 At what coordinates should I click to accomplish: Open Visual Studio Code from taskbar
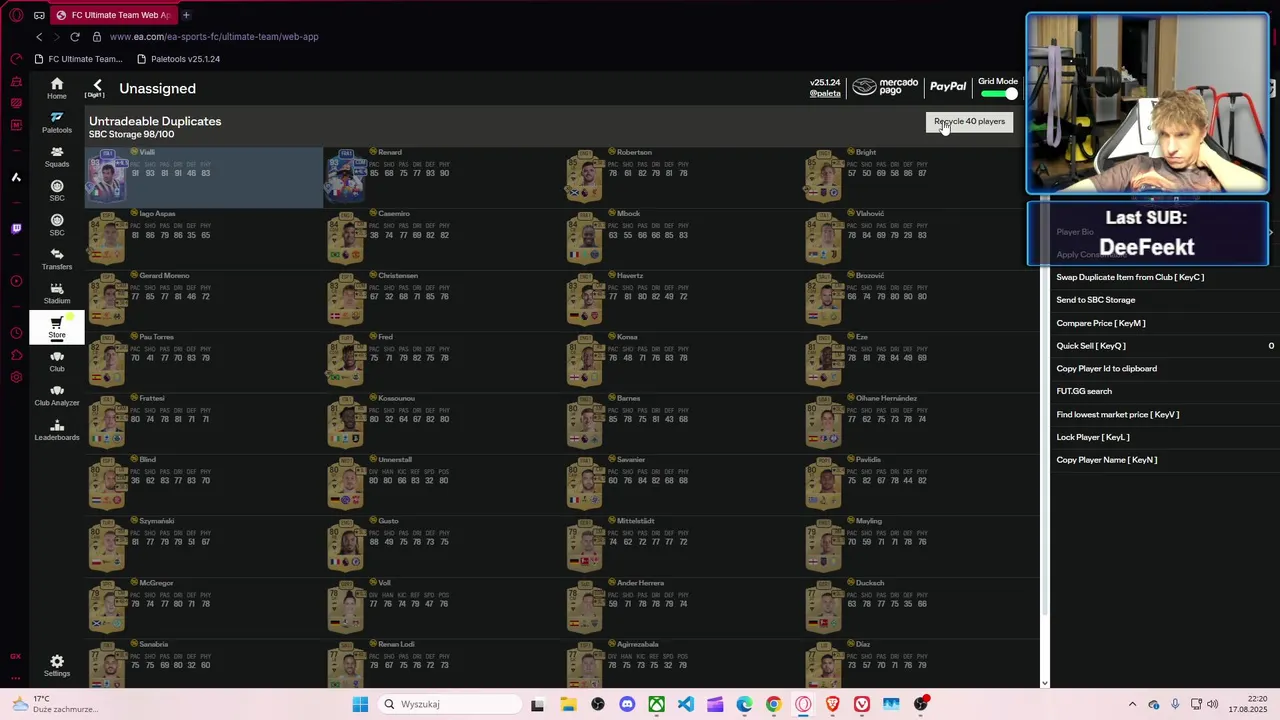(x=686, y=704)
